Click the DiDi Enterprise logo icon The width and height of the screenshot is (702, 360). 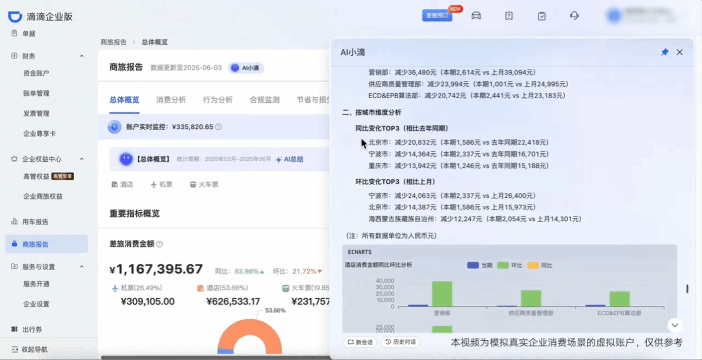pos(15,17)
